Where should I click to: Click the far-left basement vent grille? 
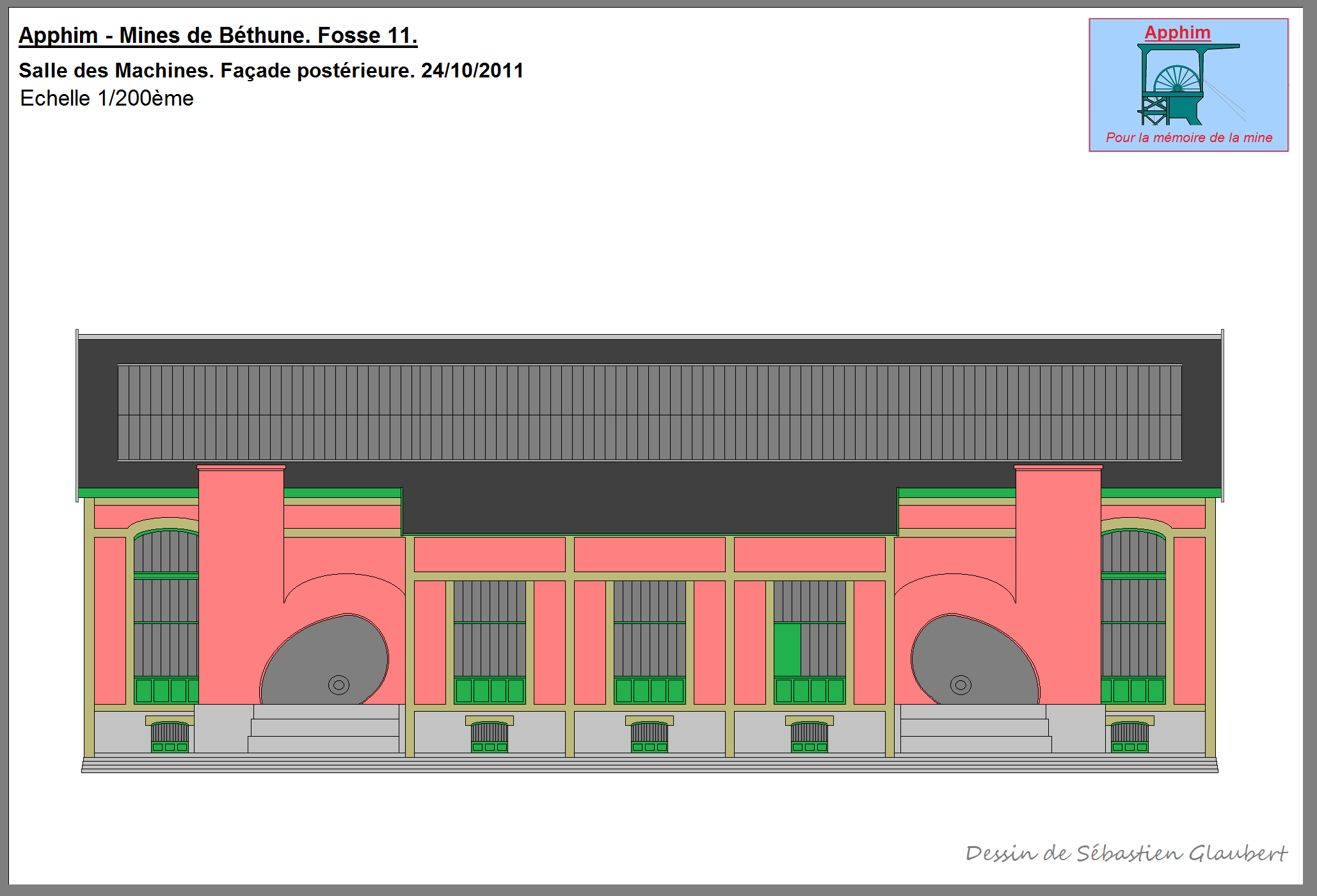tap(170, 735)
